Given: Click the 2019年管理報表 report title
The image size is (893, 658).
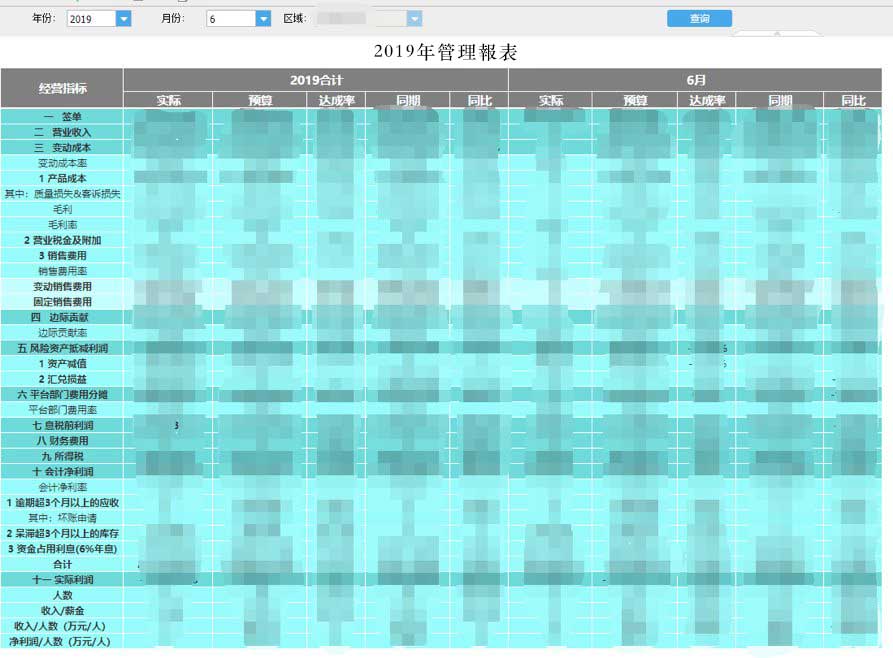Looking at the screenshot, I should (x=445, y=52).
